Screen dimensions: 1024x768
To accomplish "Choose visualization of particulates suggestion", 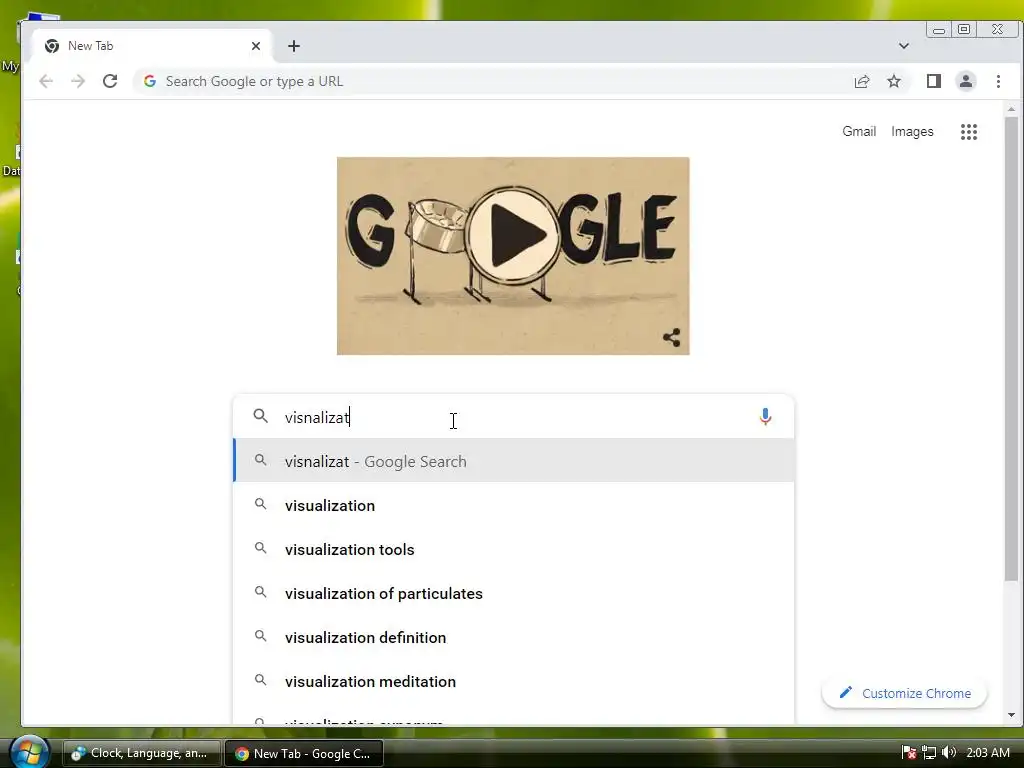I will point(513,594).
